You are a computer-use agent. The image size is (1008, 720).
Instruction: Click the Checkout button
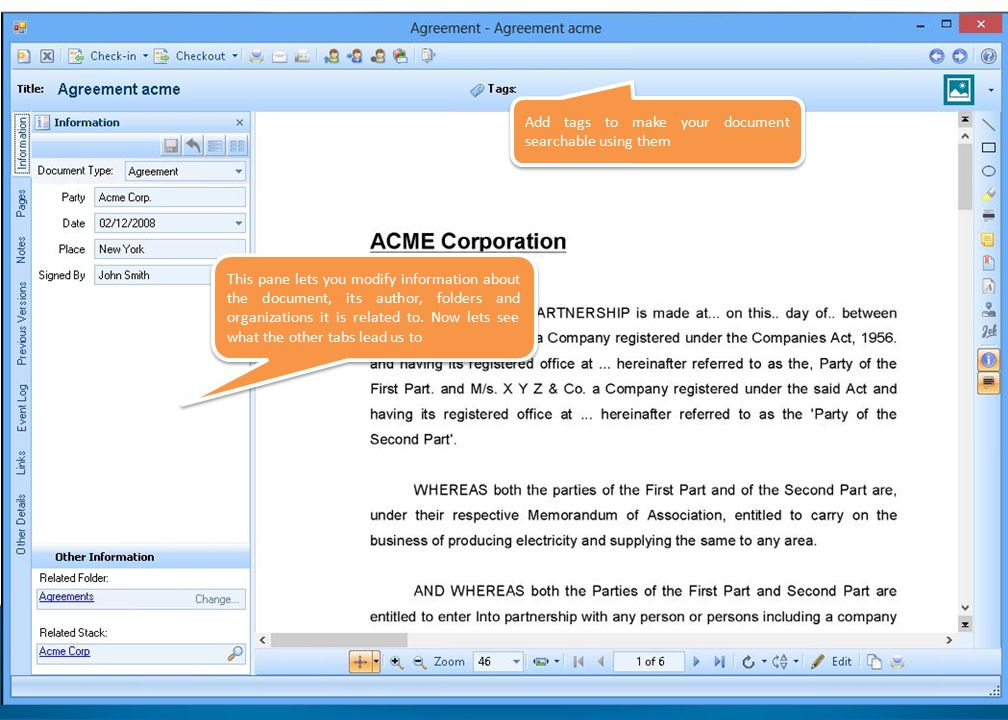pyautogui.click(x=190, y=57)
